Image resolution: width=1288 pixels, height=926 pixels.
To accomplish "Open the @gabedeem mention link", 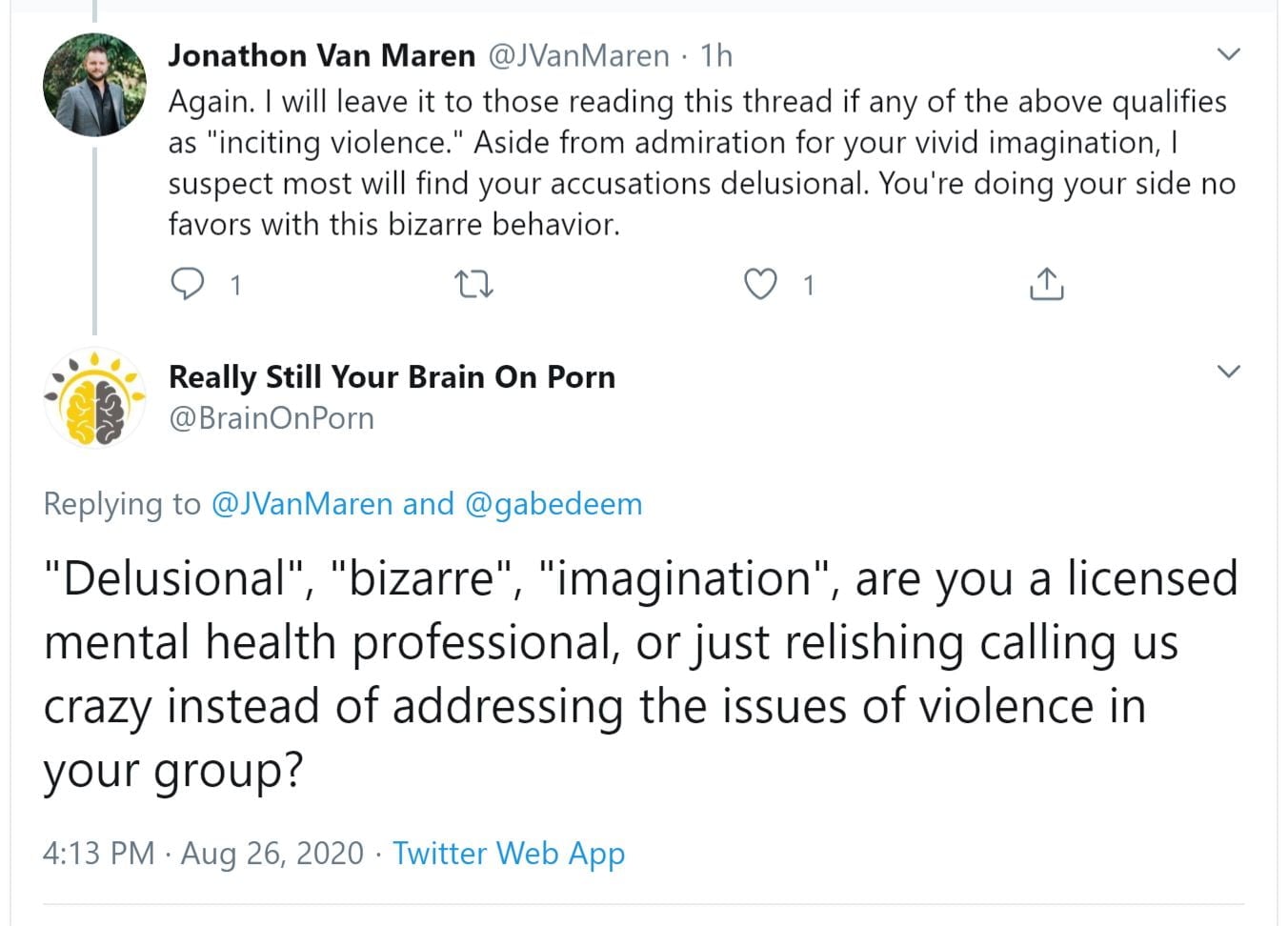I will pos(553,504).
